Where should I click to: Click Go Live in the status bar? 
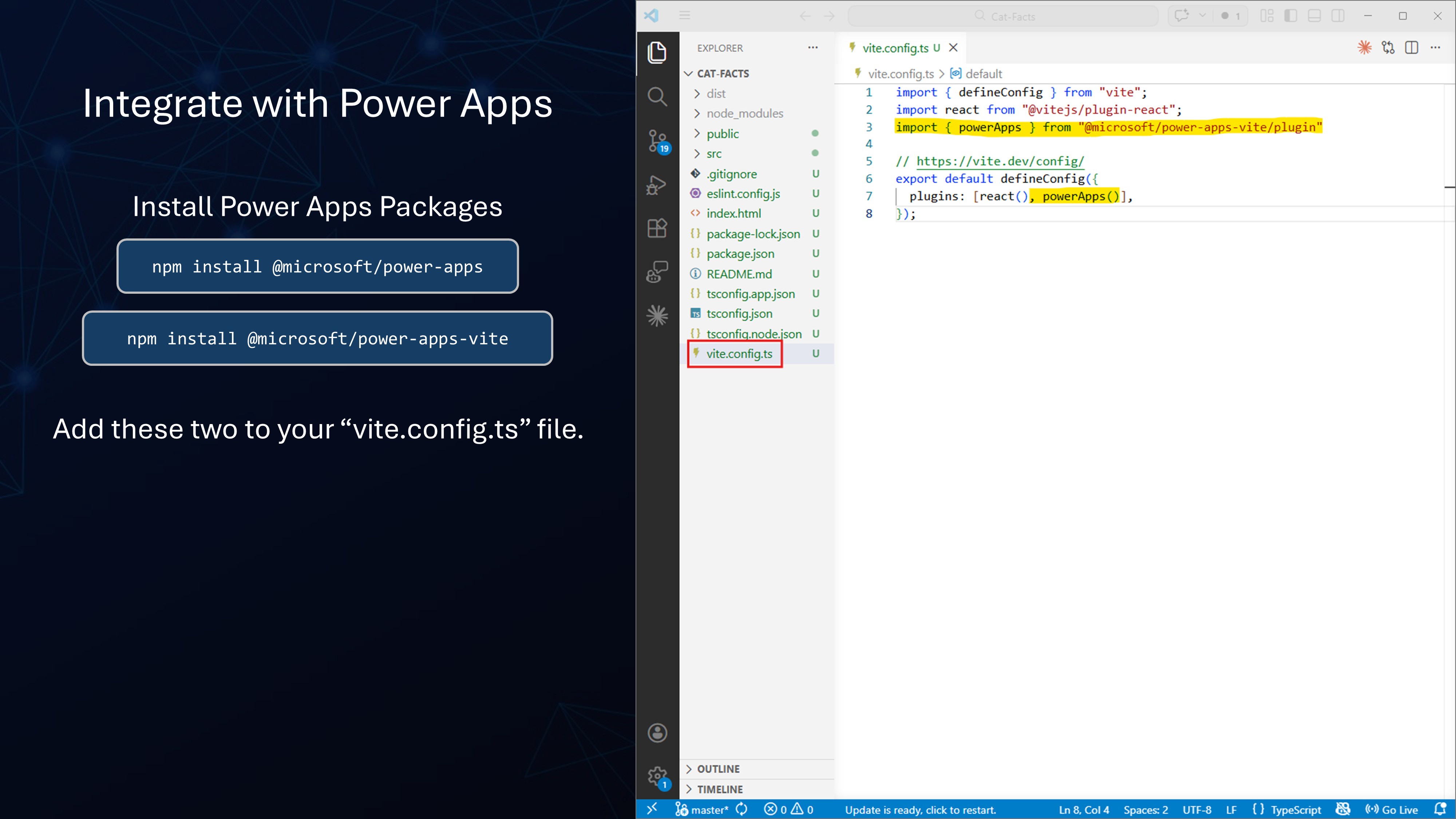1392,810
